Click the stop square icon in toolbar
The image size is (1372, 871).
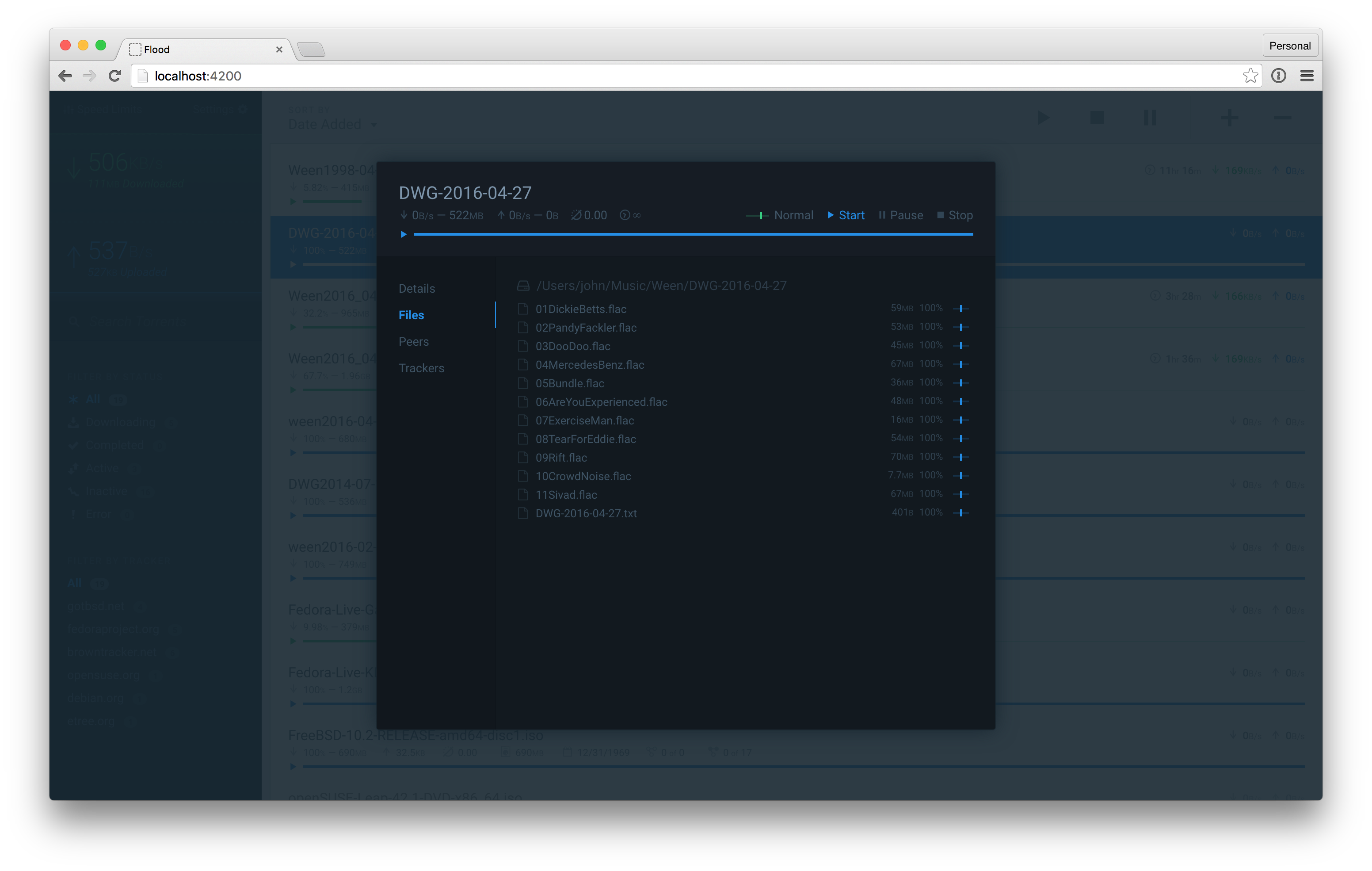(1097, 118)
